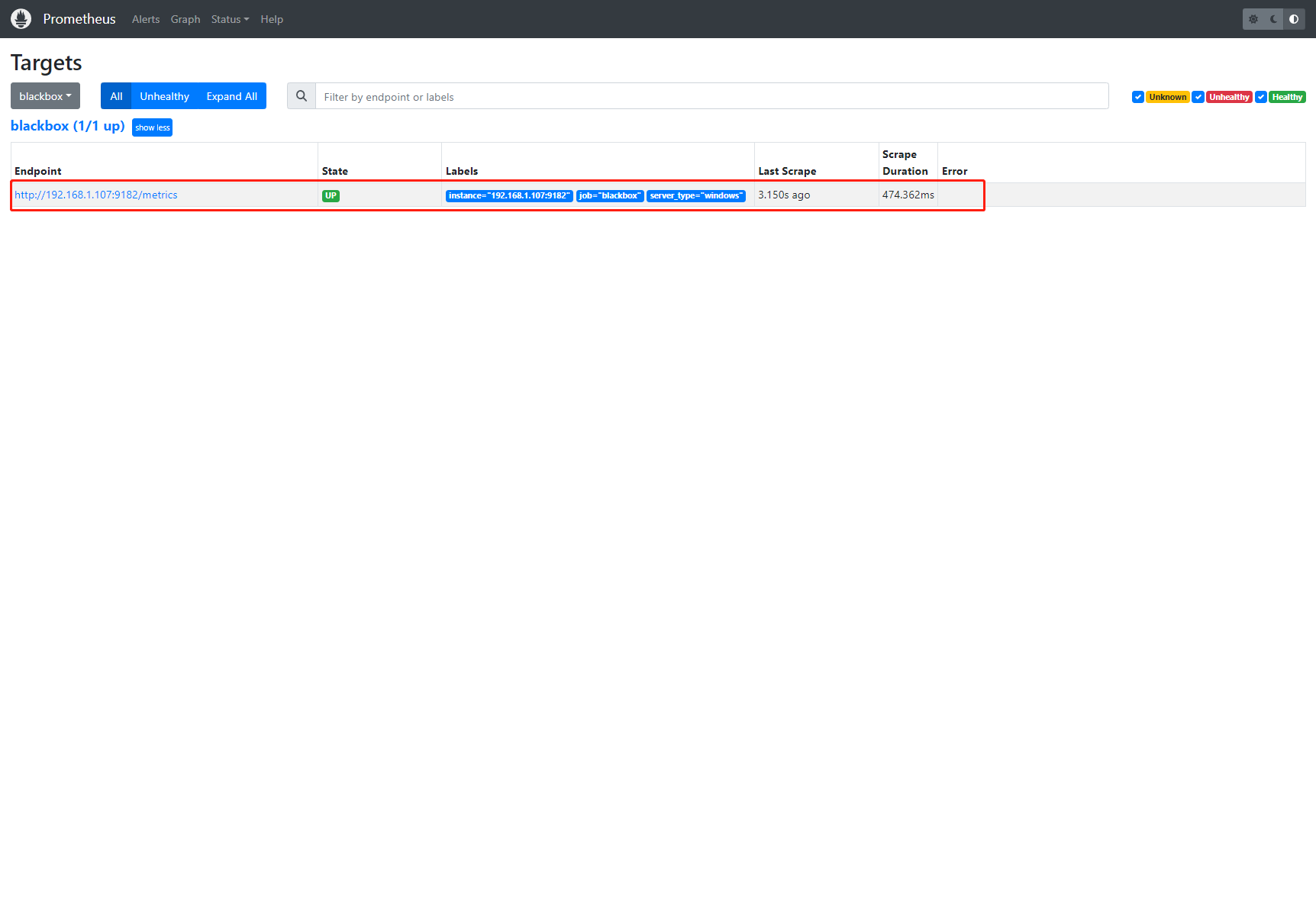Open the 192.168.1.107:9182/metrics endpoint link
The height and width of the screenshot is (912, 1316).
coord(96,195)
